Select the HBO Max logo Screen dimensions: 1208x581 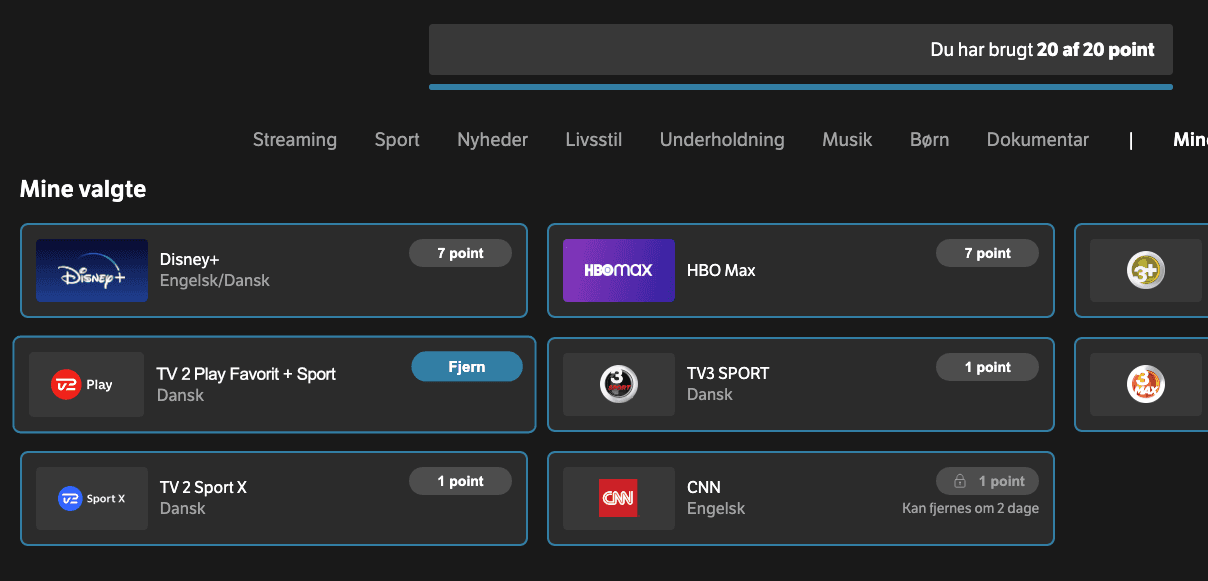[618, 270]
